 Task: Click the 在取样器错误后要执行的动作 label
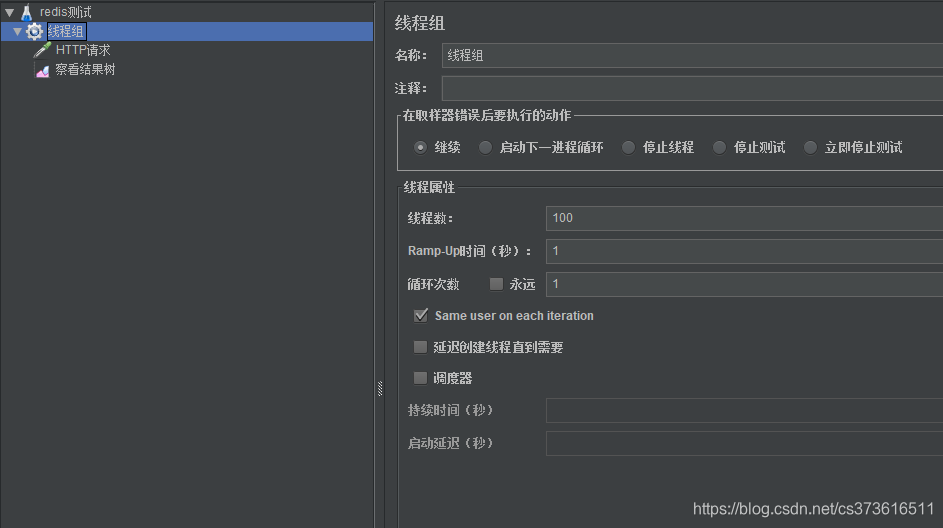(487, 115)
